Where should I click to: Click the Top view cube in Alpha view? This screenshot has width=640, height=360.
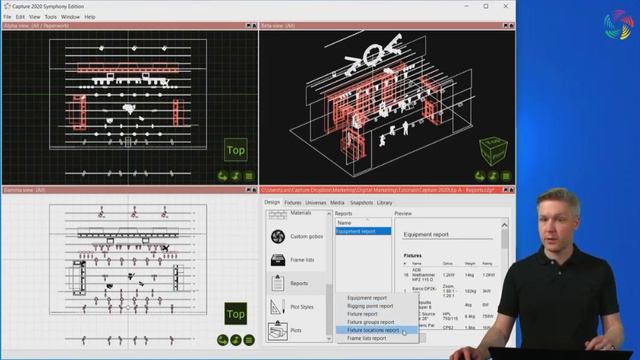[x=236, y=150]
